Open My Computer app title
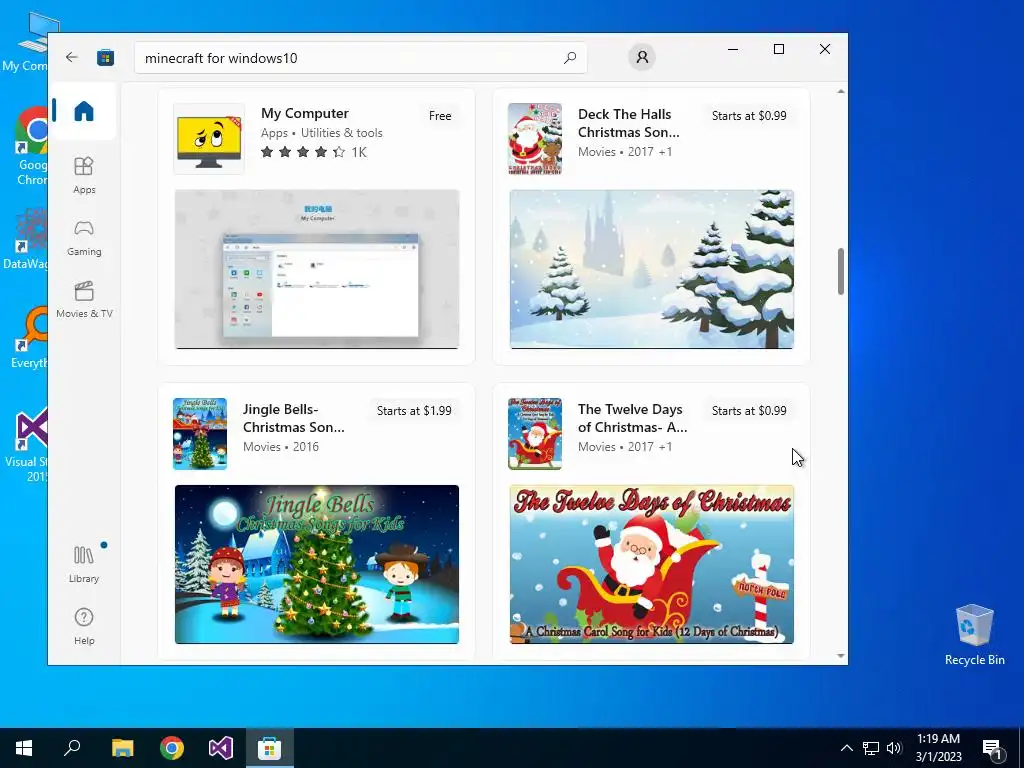 [x=305, y=114]
